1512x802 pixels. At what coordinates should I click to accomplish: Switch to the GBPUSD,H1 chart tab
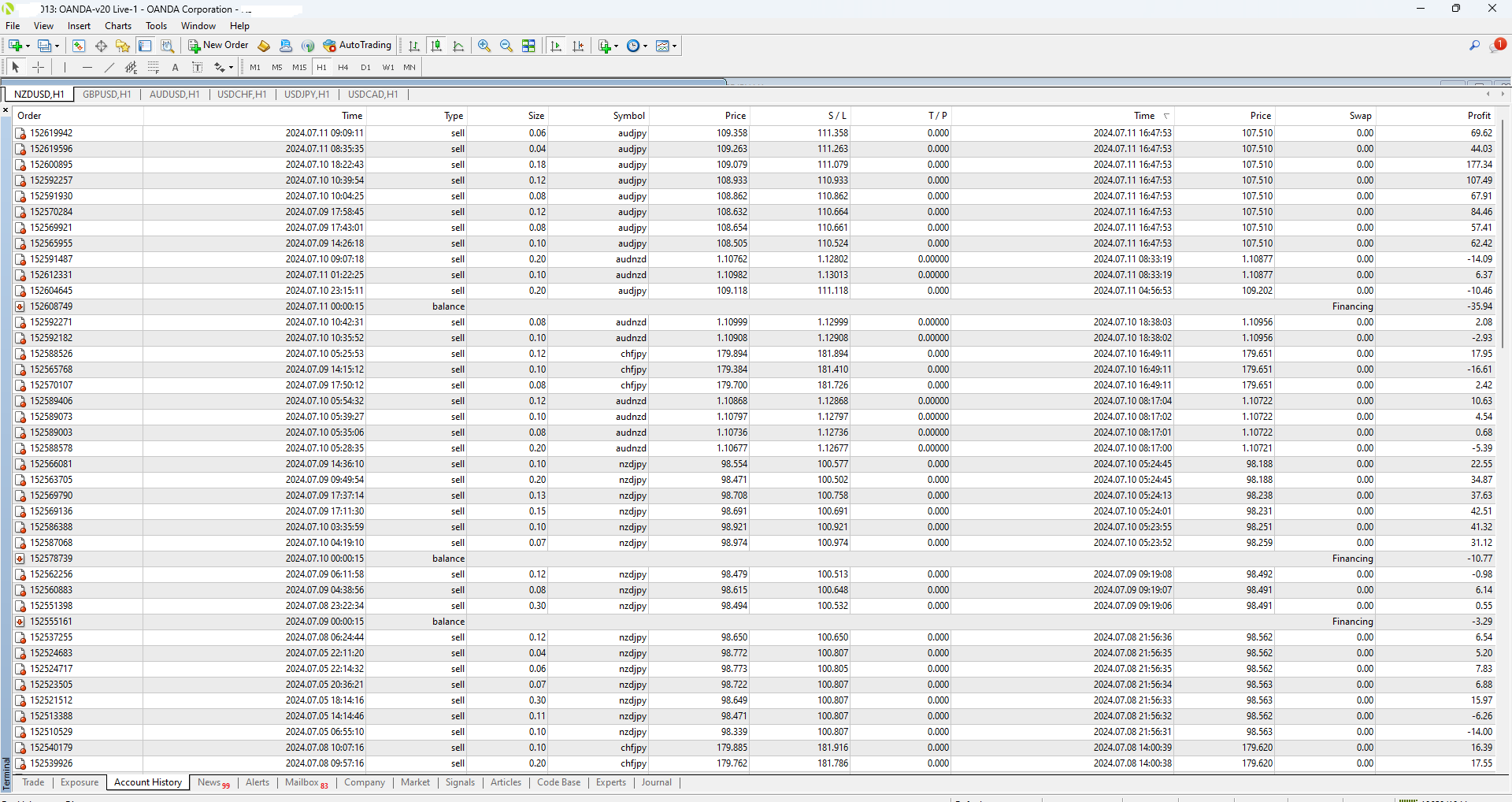point(107,95)
